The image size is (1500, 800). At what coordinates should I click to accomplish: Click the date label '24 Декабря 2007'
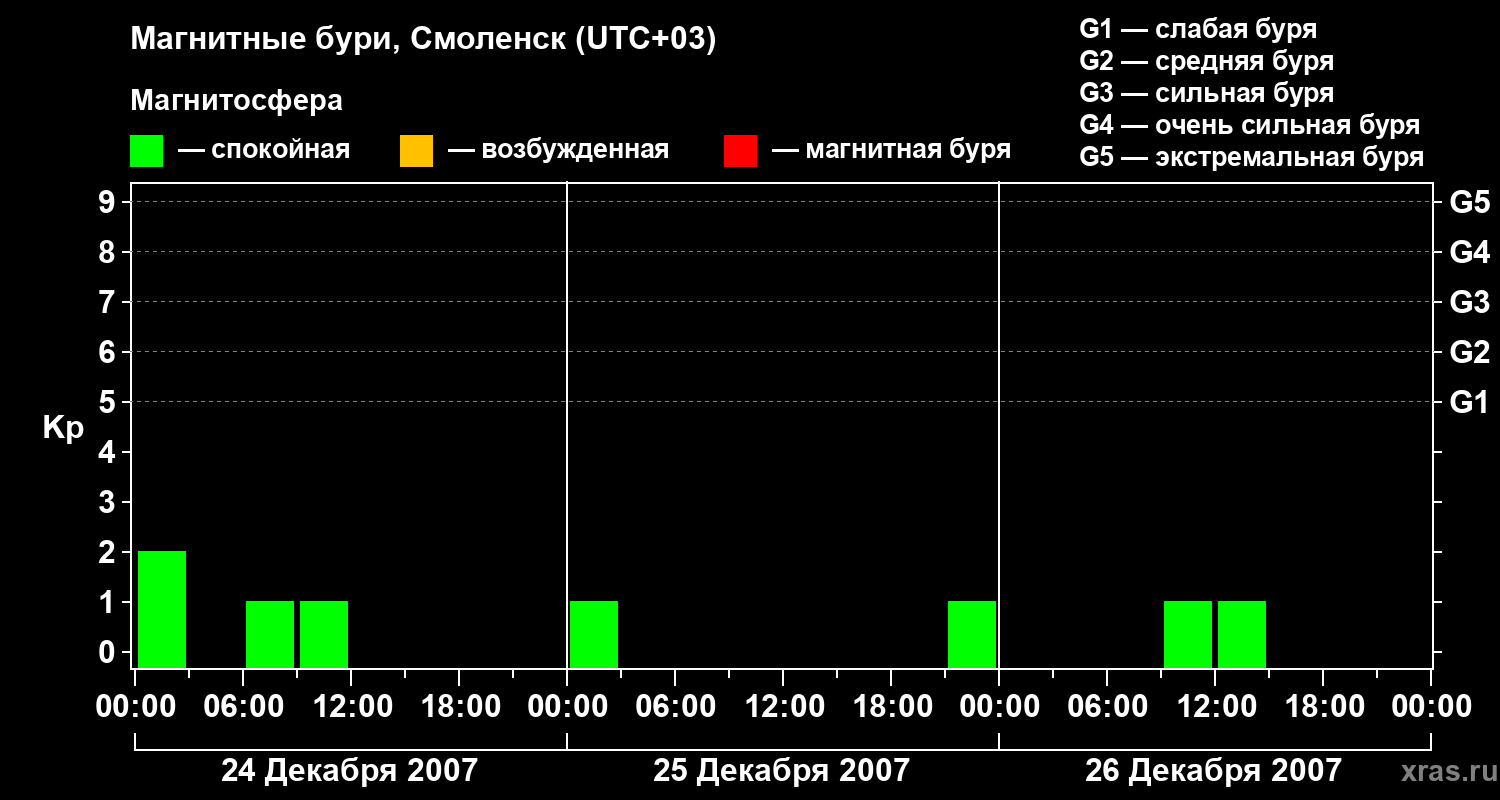(x=350, y=771)
